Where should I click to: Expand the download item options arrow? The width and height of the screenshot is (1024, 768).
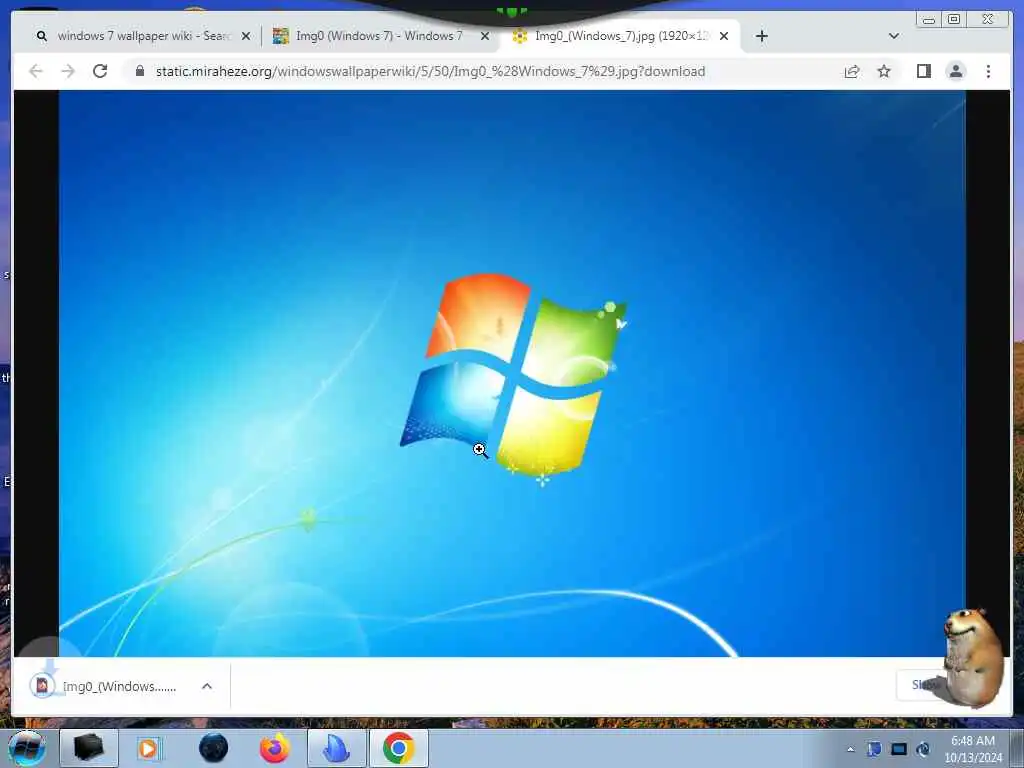pos(207,686)
